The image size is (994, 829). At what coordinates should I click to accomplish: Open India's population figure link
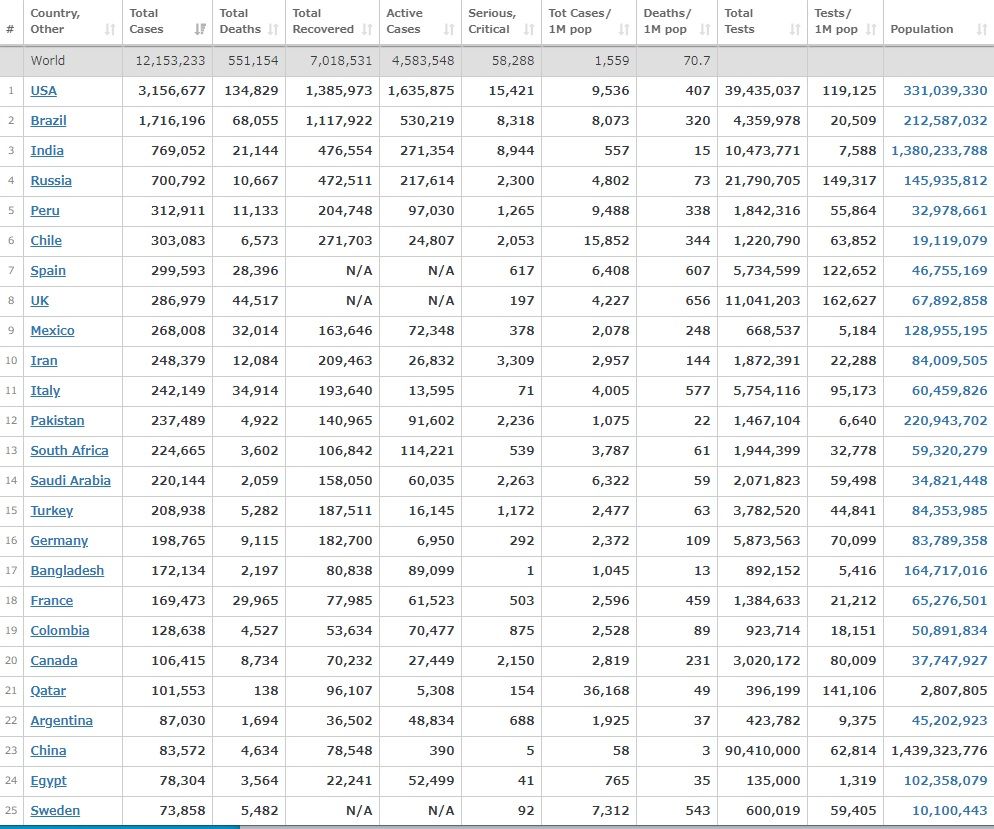point(939,151)
